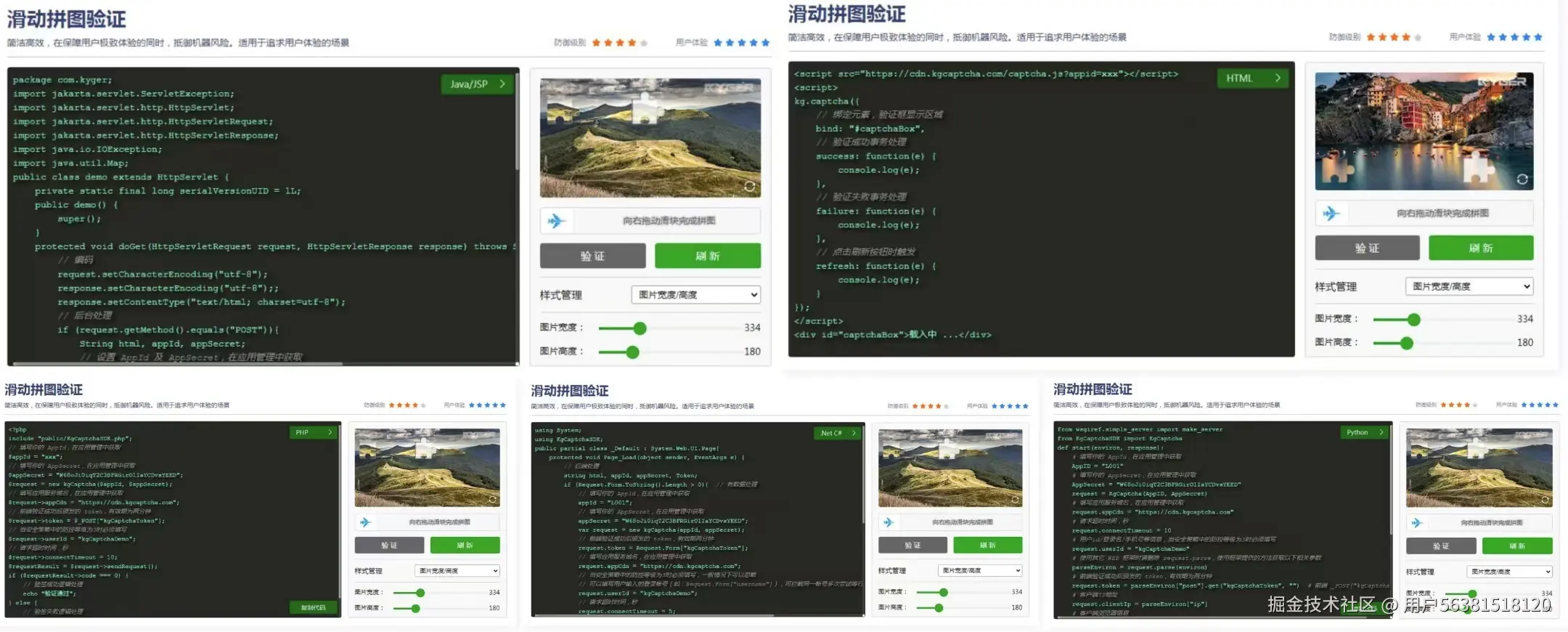Click the seaside village captcha image in the HTML panel
1568x632 pixels.
pyautogui.click(x=1424, y=131)
